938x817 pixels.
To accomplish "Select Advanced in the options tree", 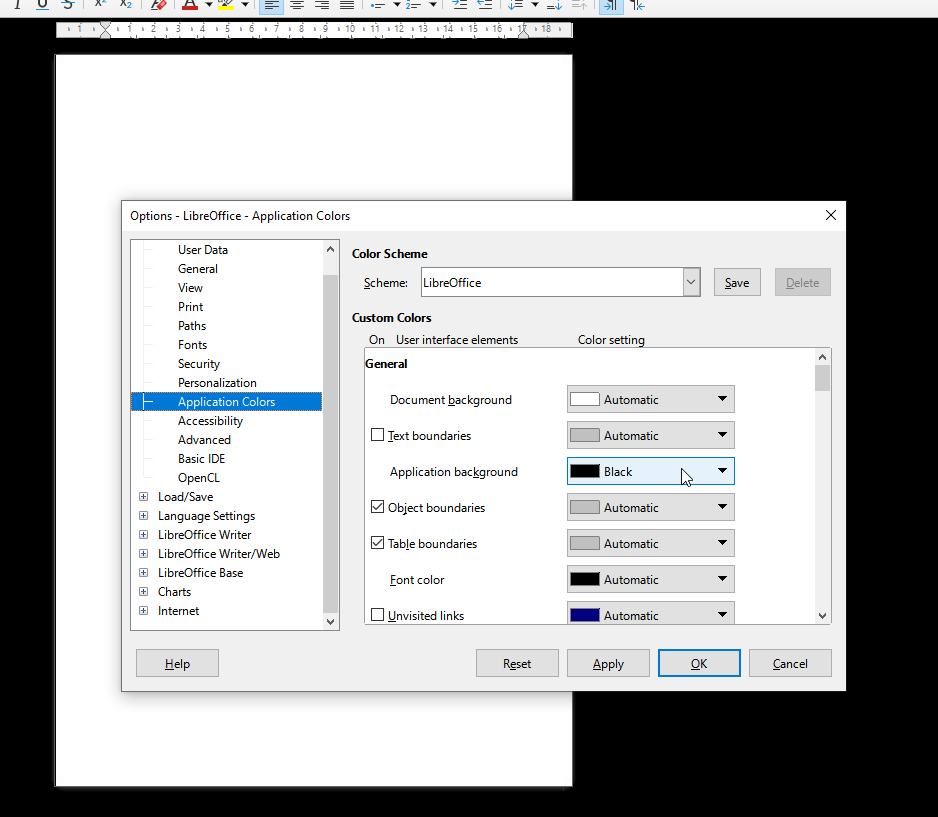I will click(204, 440).
